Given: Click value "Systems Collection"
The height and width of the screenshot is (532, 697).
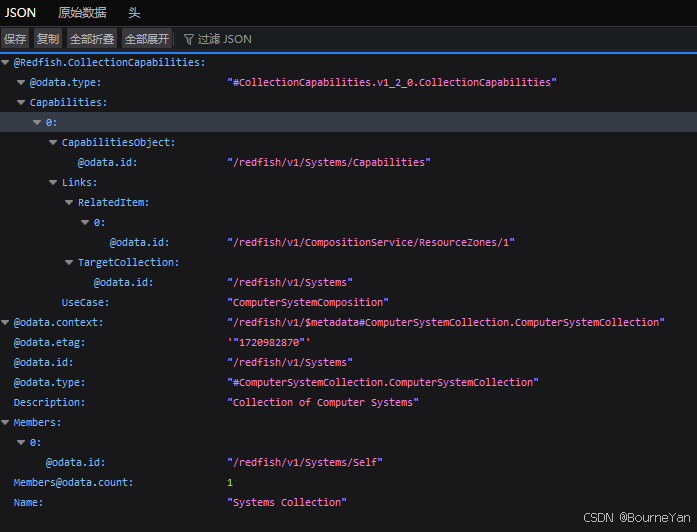Looking at the screenshot, I should (287, 503).
